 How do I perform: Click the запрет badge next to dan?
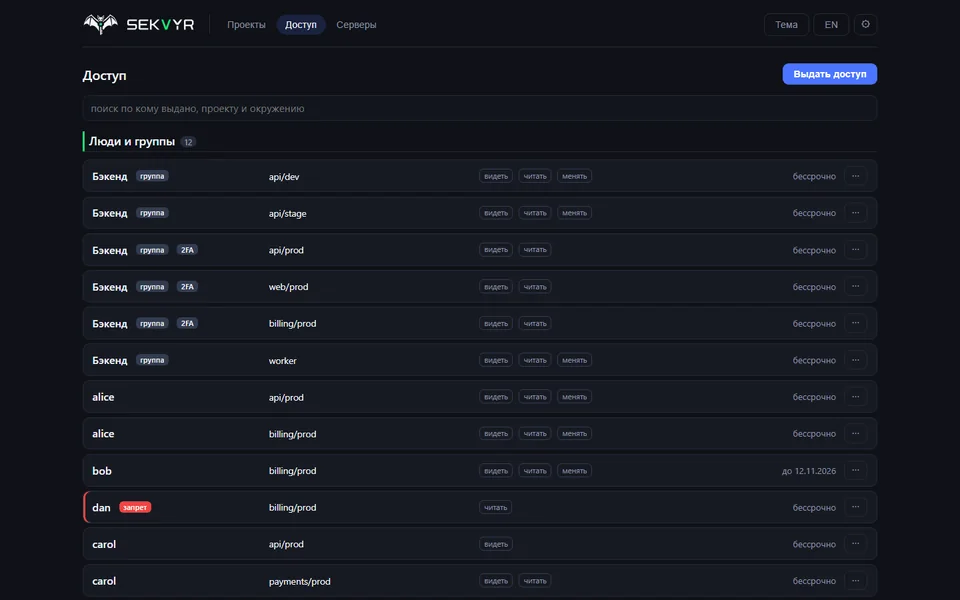coord(135,508)
